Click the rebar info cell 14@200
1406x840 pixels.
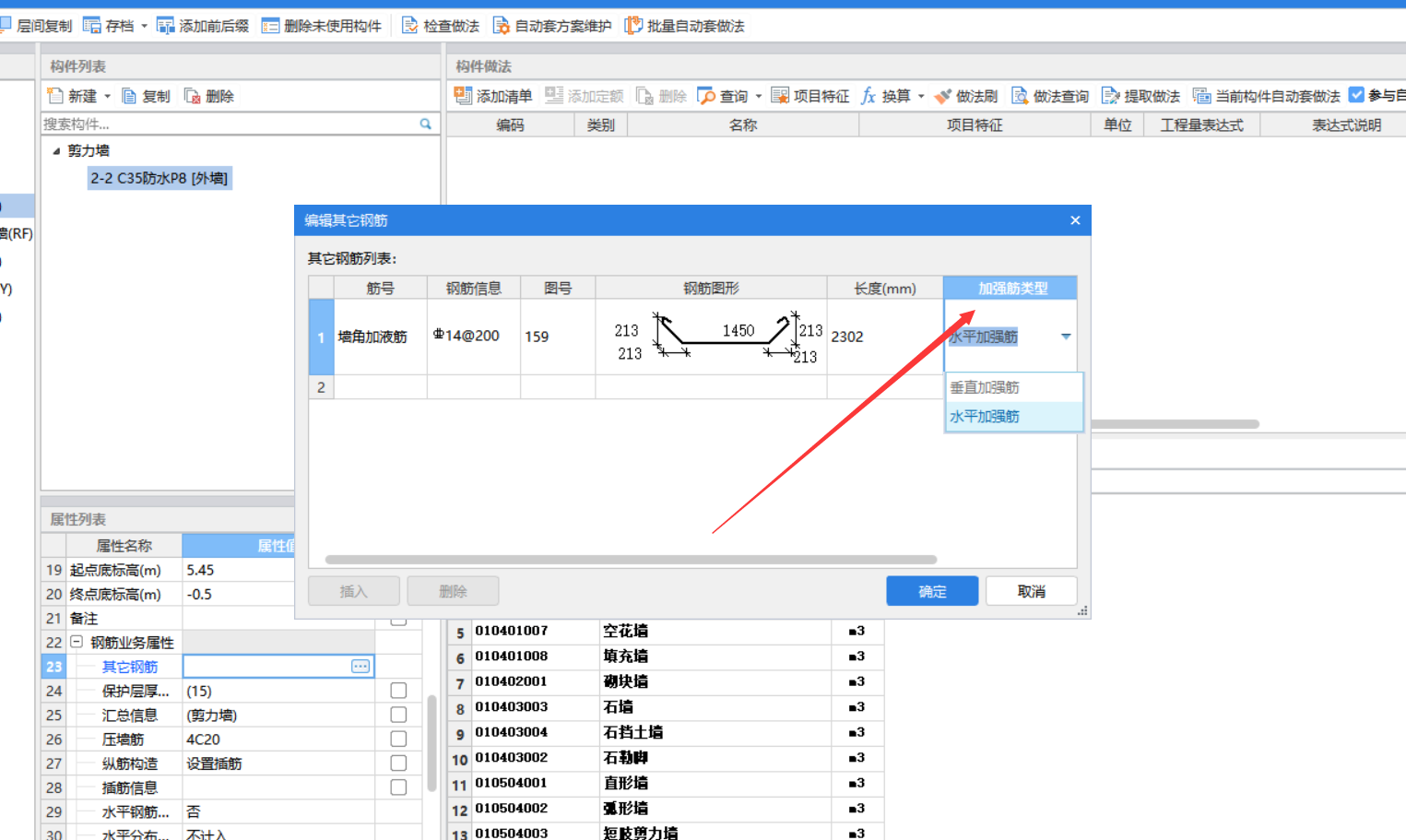474,337
